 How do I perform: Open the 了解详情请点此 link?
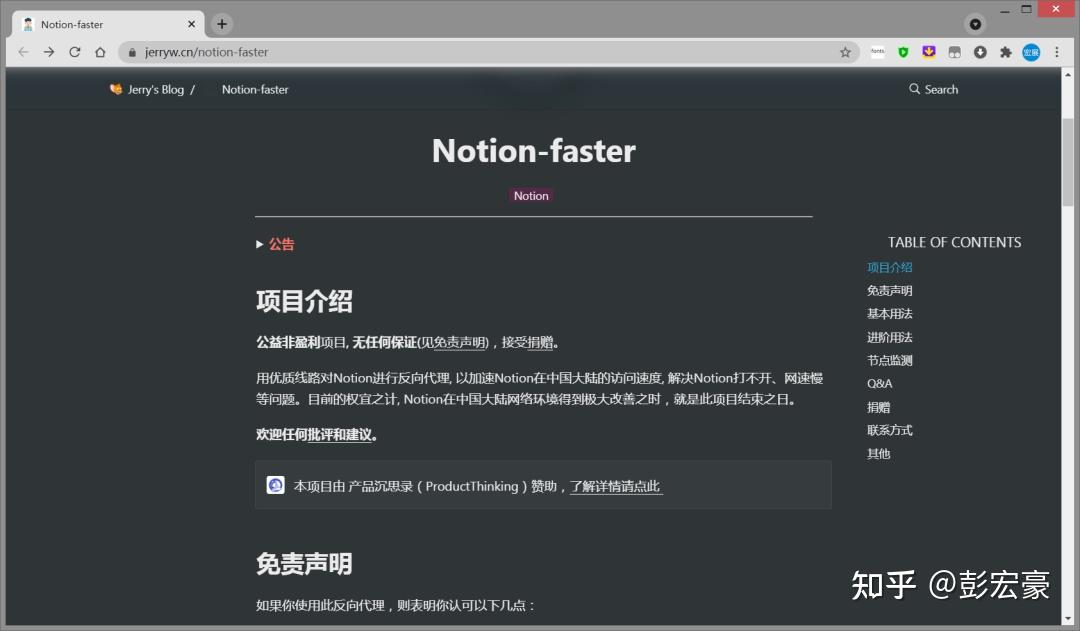(615, 485)
